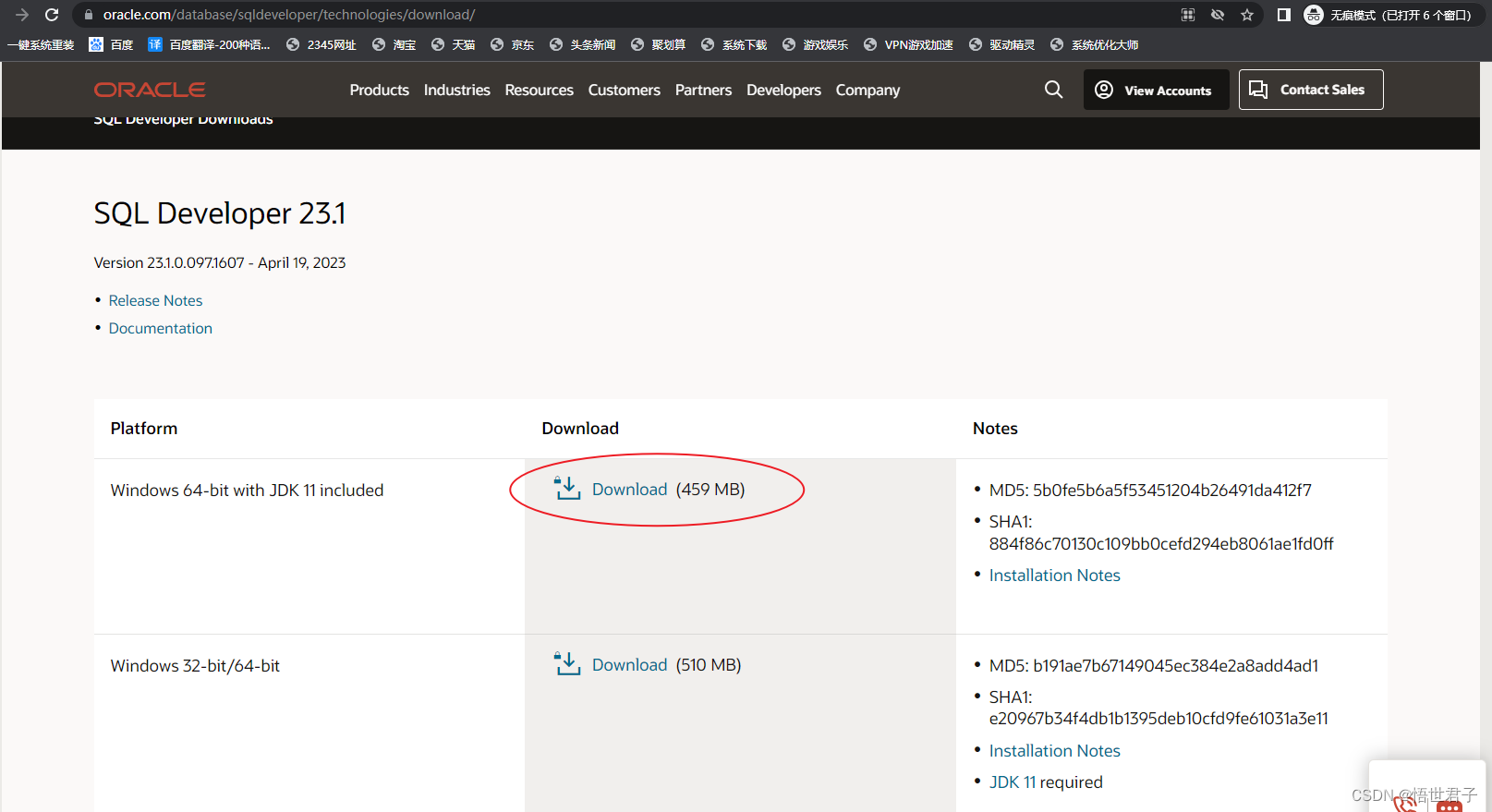Reload the page with refresh icon
The height and width of the screenshot is (812, 1492).
(x=52, y=15)
